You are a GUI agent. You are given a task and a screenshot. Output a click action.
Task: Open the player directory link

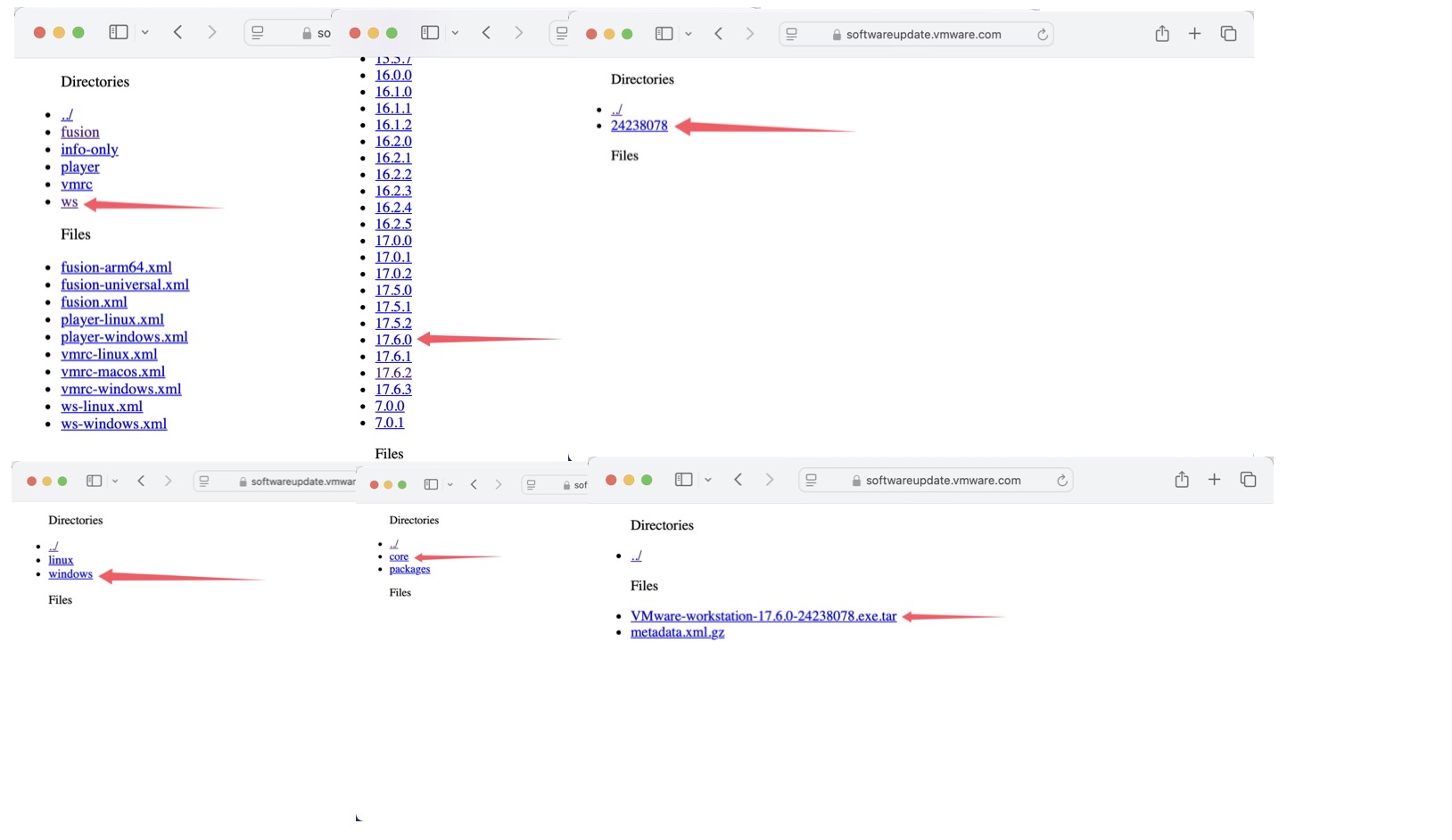click(80, 167)
